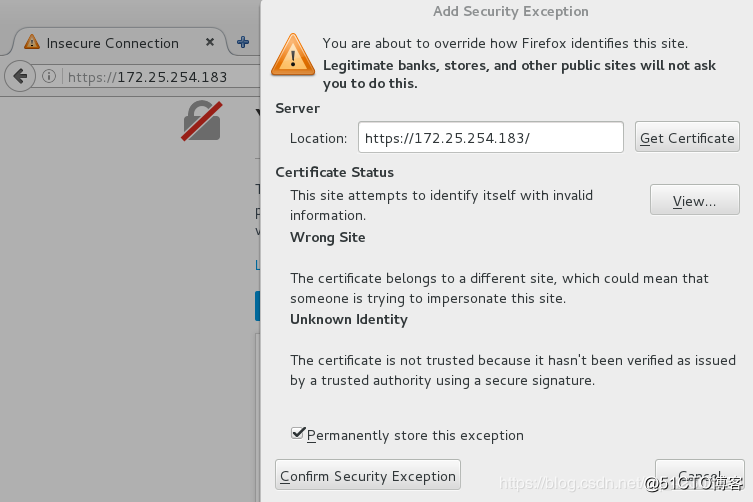Click the 'Server' section label
Viewport: 753px width, 502px height.
tap(298, 109)
